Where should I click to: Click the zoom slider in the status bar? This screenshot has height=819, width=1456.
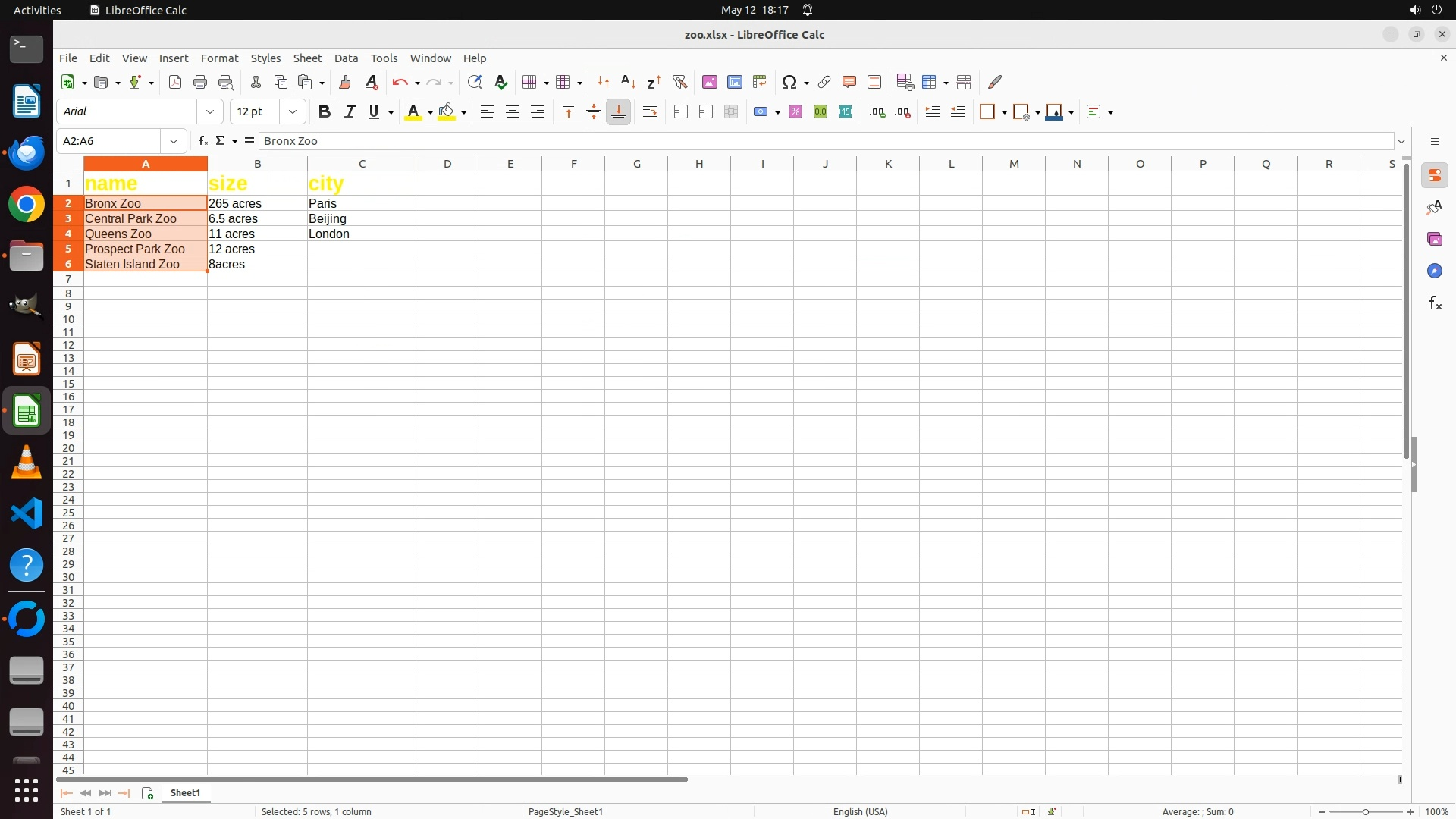coord(1365,812)
